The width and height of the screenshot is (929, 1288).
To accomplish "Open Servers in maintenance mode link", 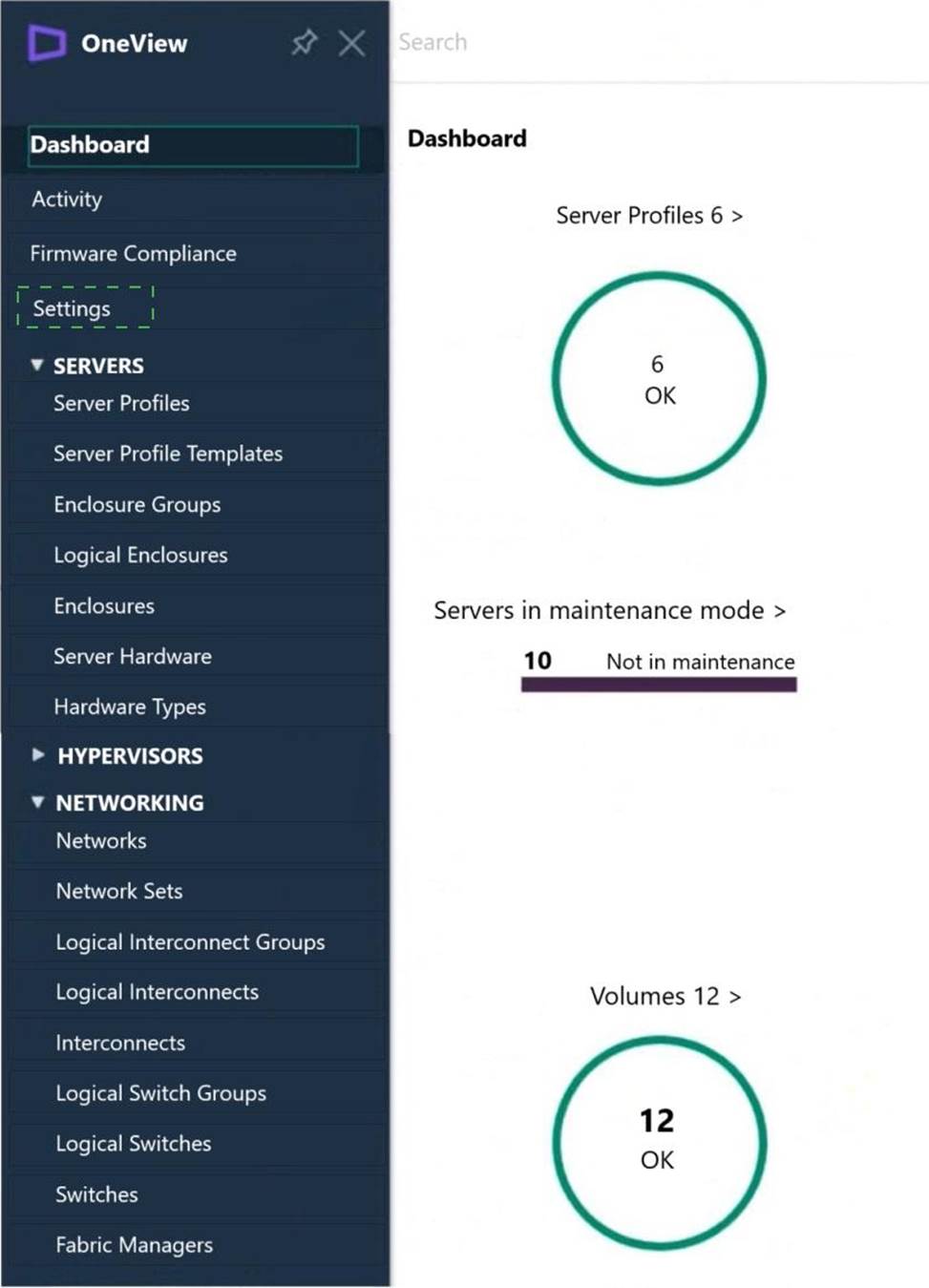I will click(609, 611).
